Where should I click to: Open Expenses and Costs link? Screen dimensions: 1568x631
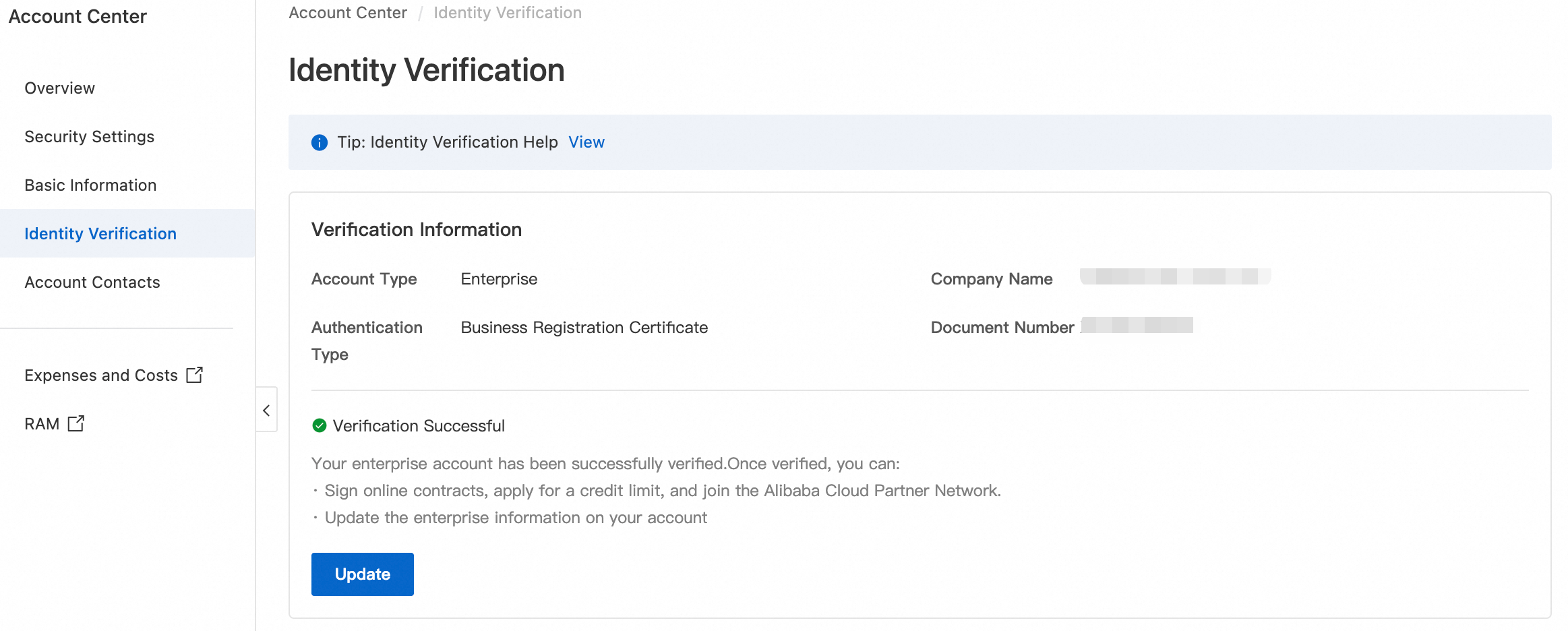(101, 375)
